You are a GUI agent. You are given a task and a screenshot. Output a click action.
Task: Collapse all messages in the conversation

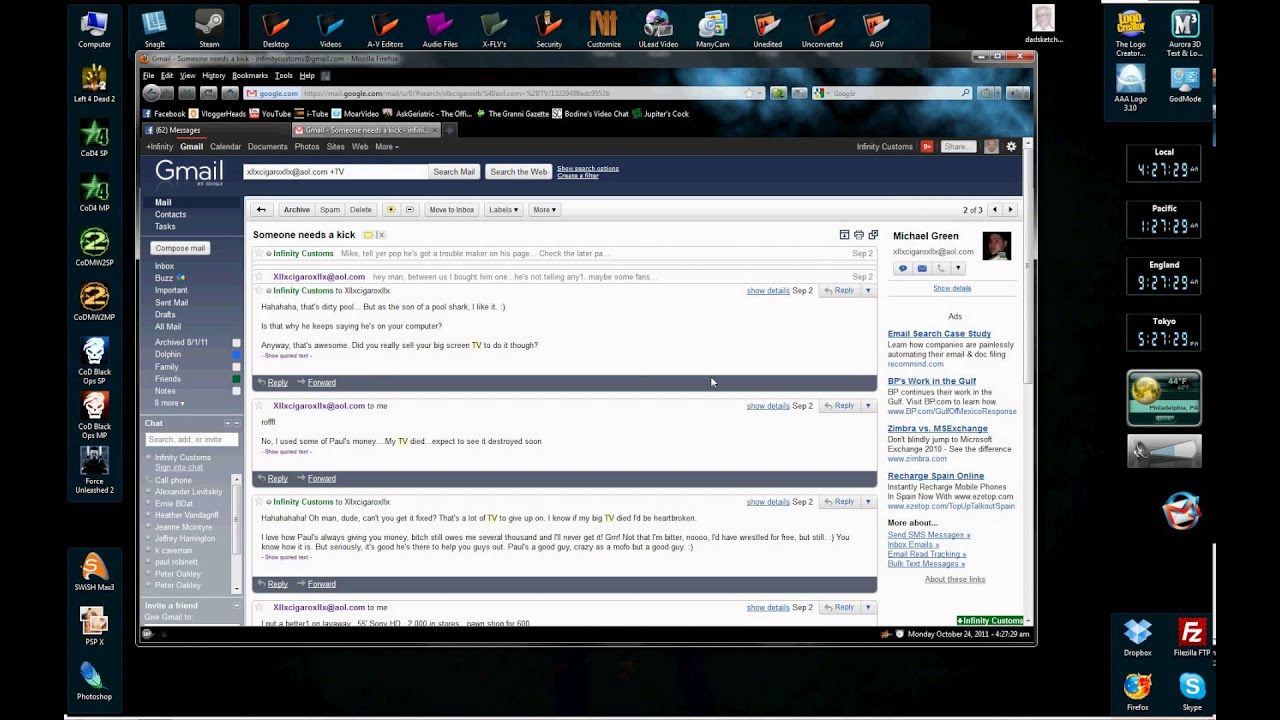(x=844, y=235)
